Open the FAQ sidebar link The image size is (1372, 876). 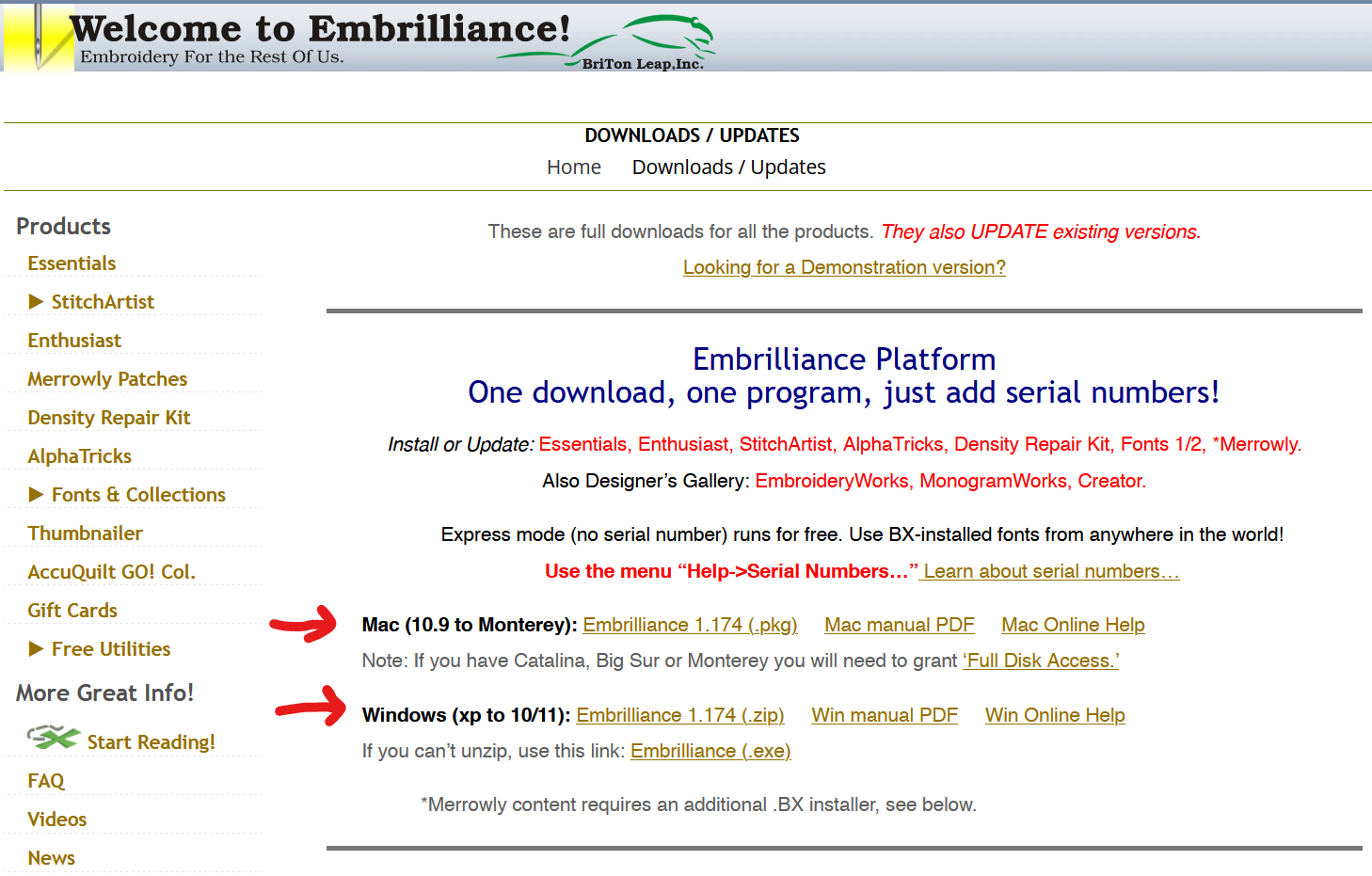pyautogui.click(x=46, y=781)
